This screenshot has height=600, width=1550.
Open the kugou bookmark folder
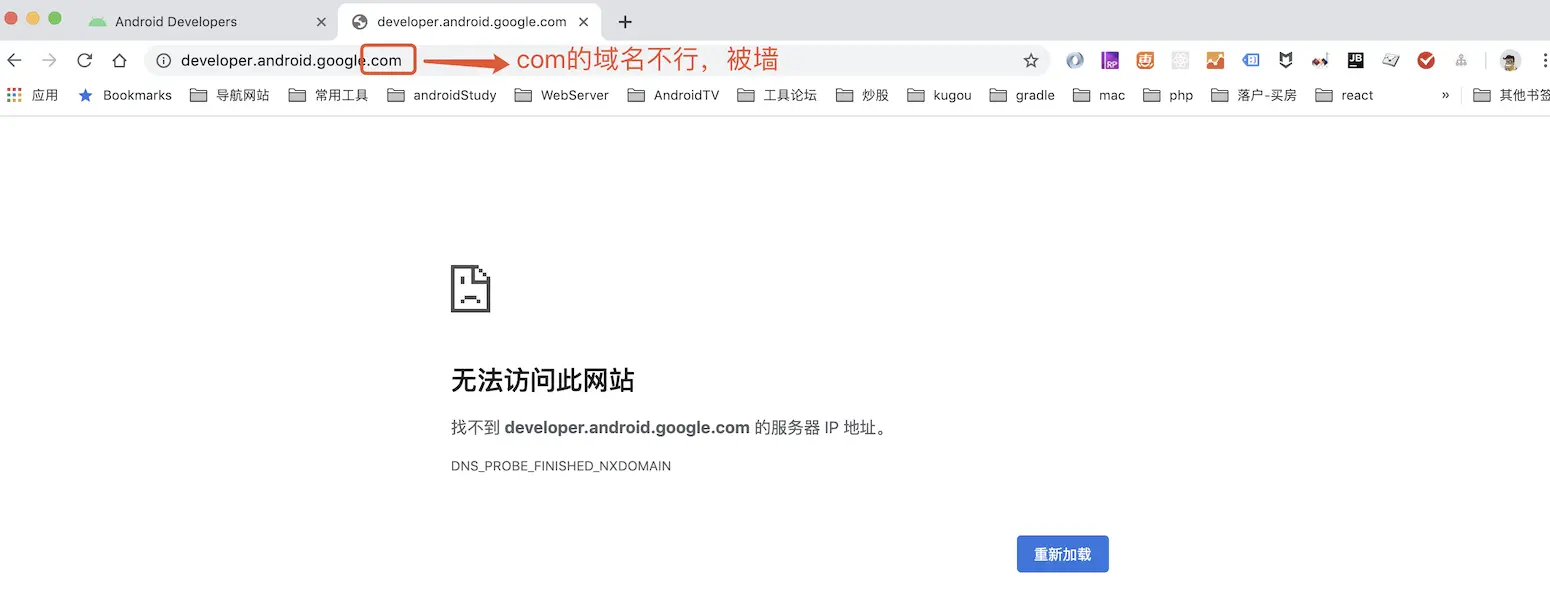click(x=939, y=95)
